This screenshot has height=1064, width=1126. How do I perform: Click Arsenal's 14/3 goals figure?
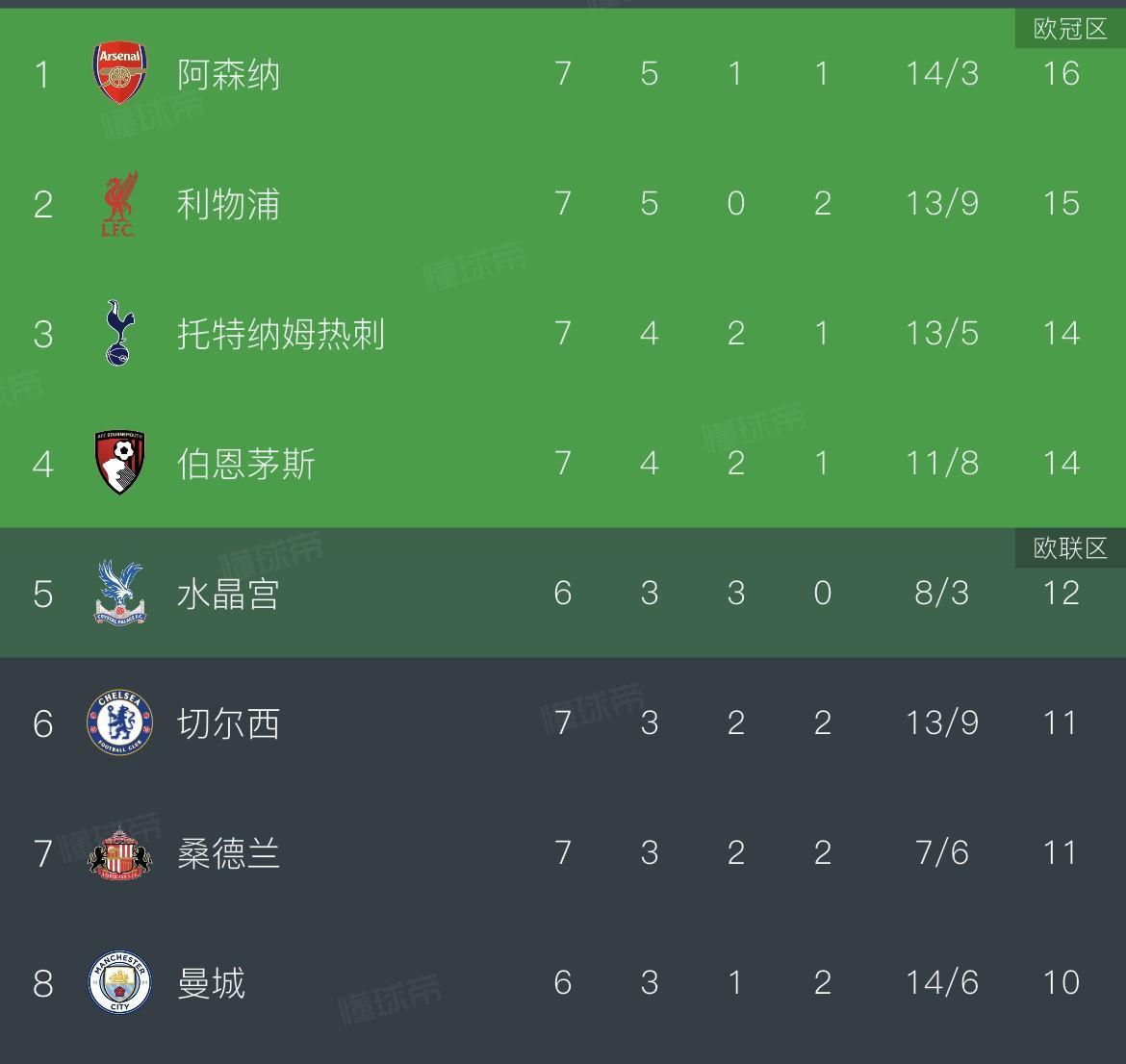pyautogui.click(x=941, y=74)
